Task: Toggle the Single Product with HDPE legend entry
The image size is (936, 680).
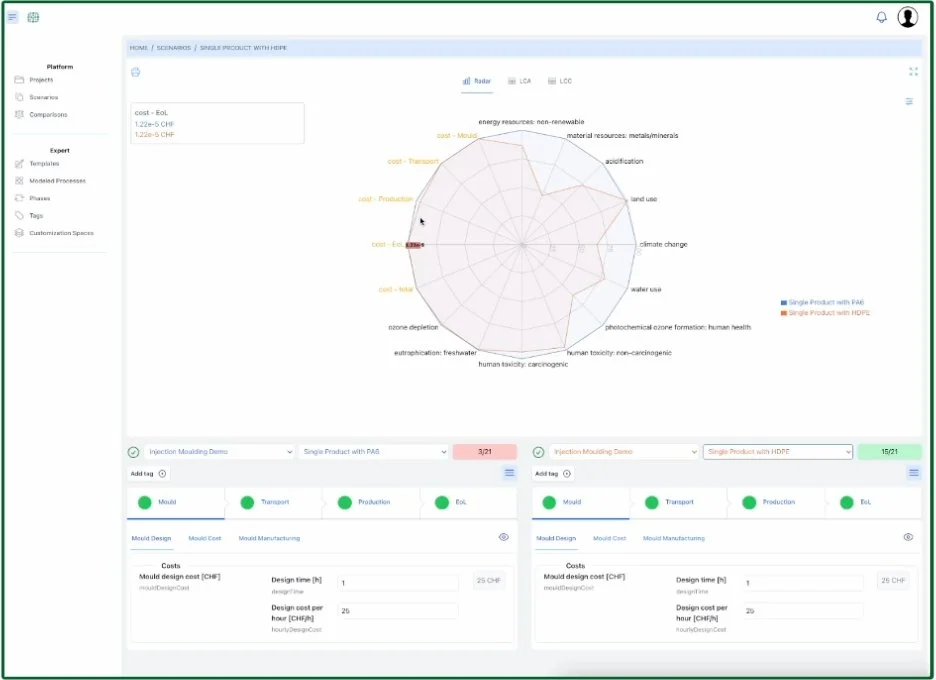Action: coord(825,313)
